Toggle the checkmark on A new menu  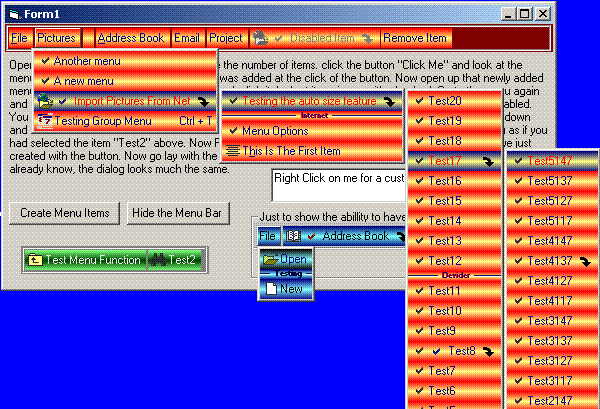[x=46, y=80]
